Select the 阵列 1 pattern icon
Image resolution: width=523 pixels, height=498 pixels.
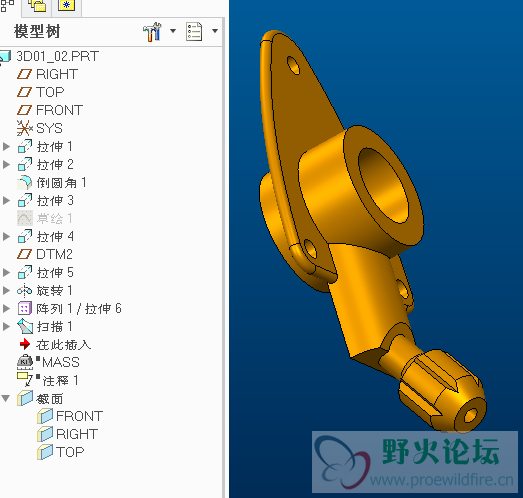pos(25,309)
